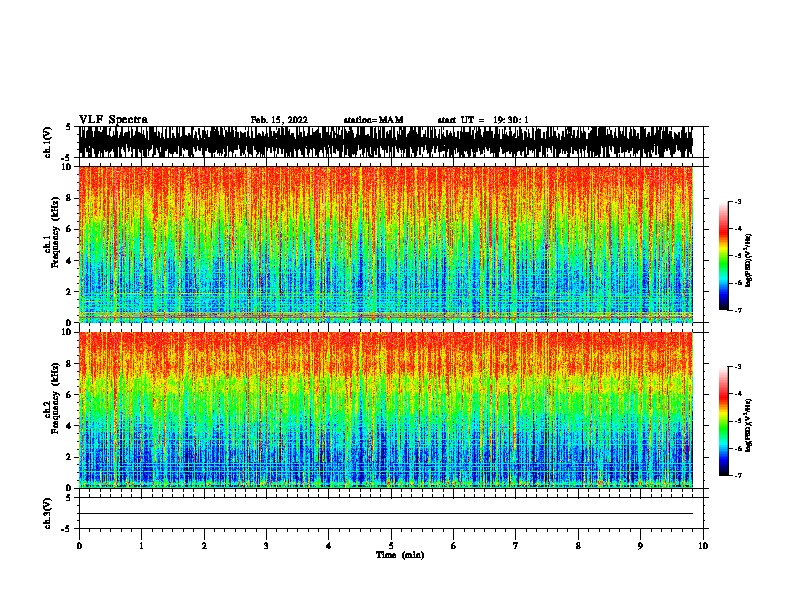792x612 pixels.
Task: Click the '-3' label on ch.1 color bar
Action: point(737,201)
